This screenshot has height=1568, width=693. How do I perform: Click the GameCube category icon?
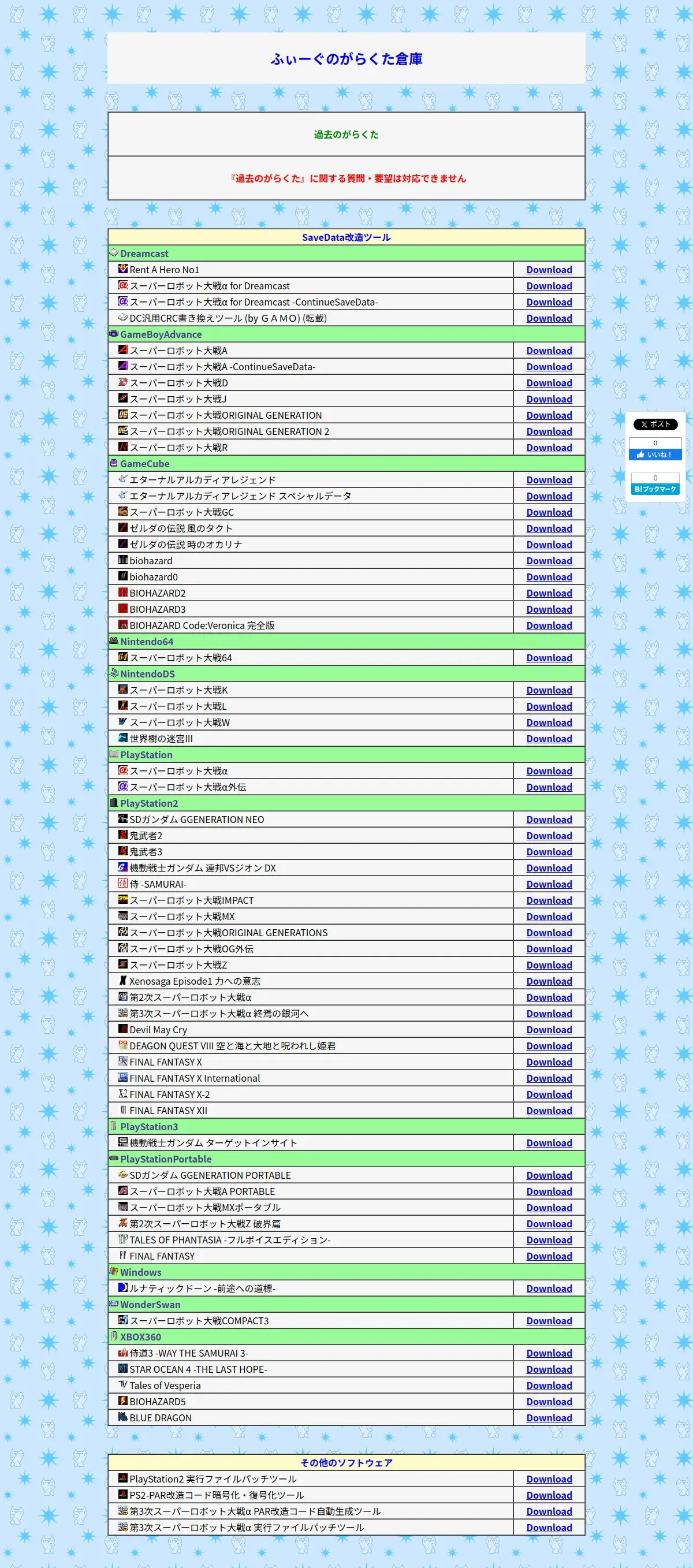pyautogui.click(x=114, y=463)
